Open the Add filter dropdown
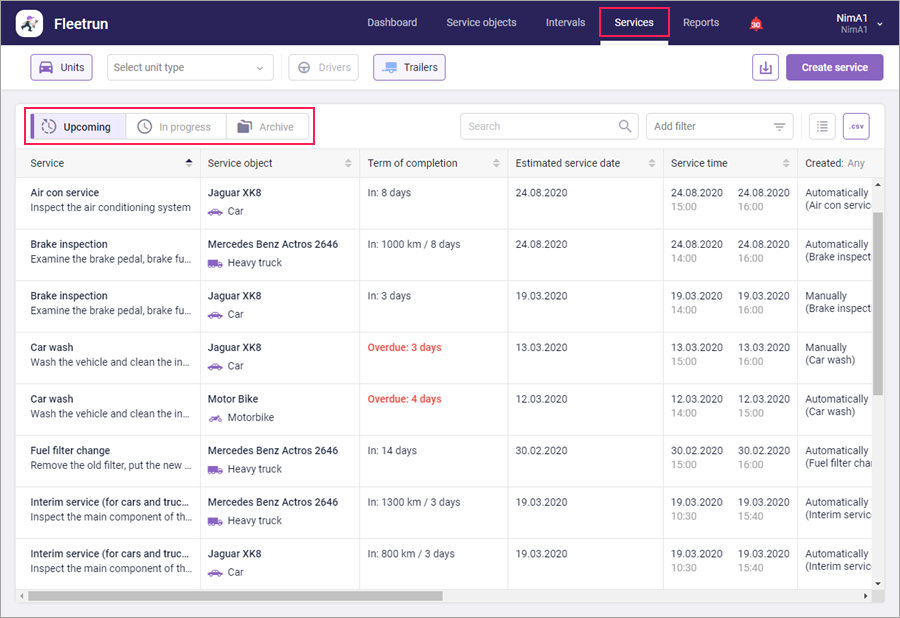 (x=719, y=126)
